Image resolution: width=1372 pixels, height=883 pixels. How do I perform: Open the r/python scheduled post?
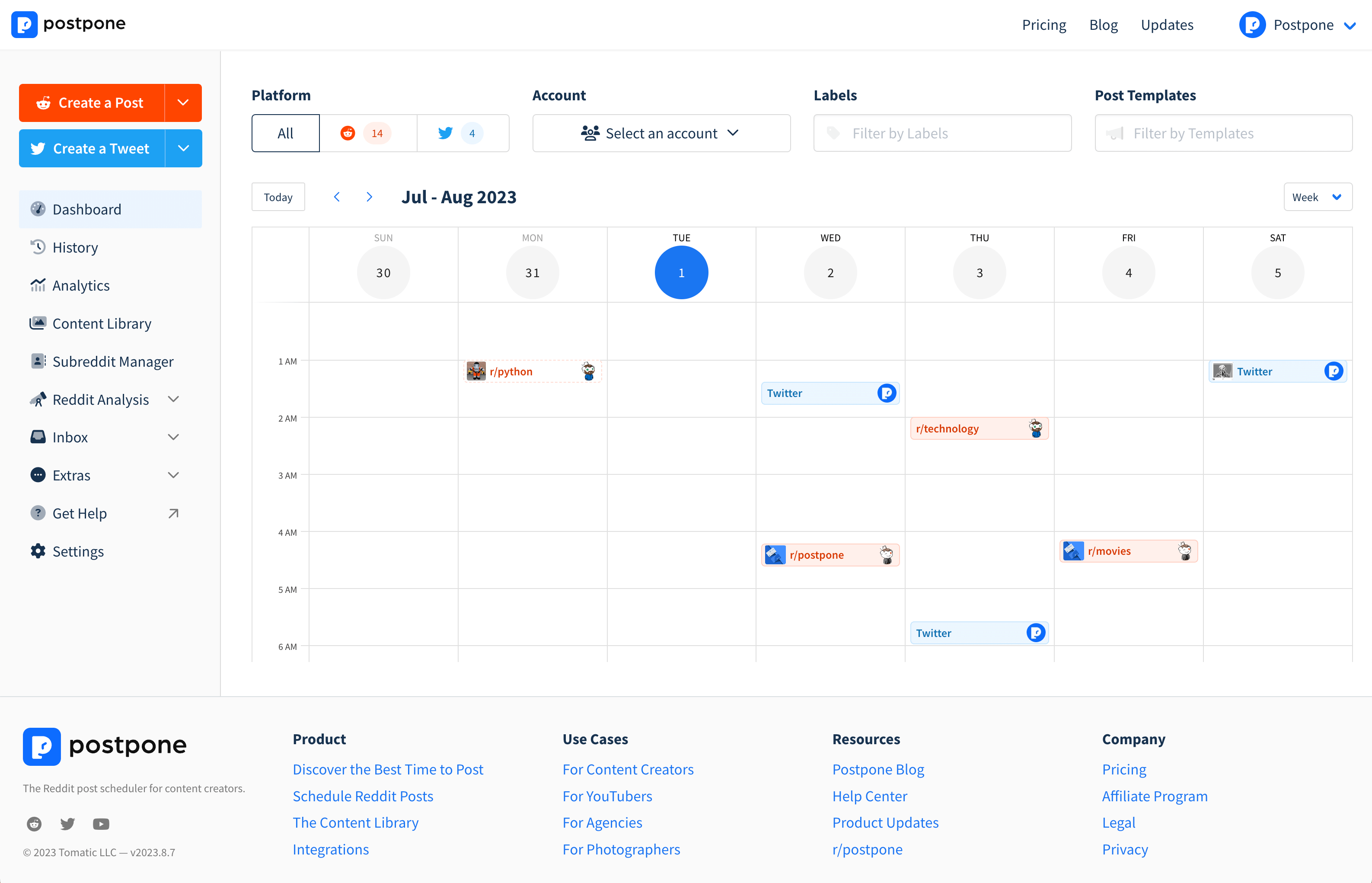[x=533, y=371]
